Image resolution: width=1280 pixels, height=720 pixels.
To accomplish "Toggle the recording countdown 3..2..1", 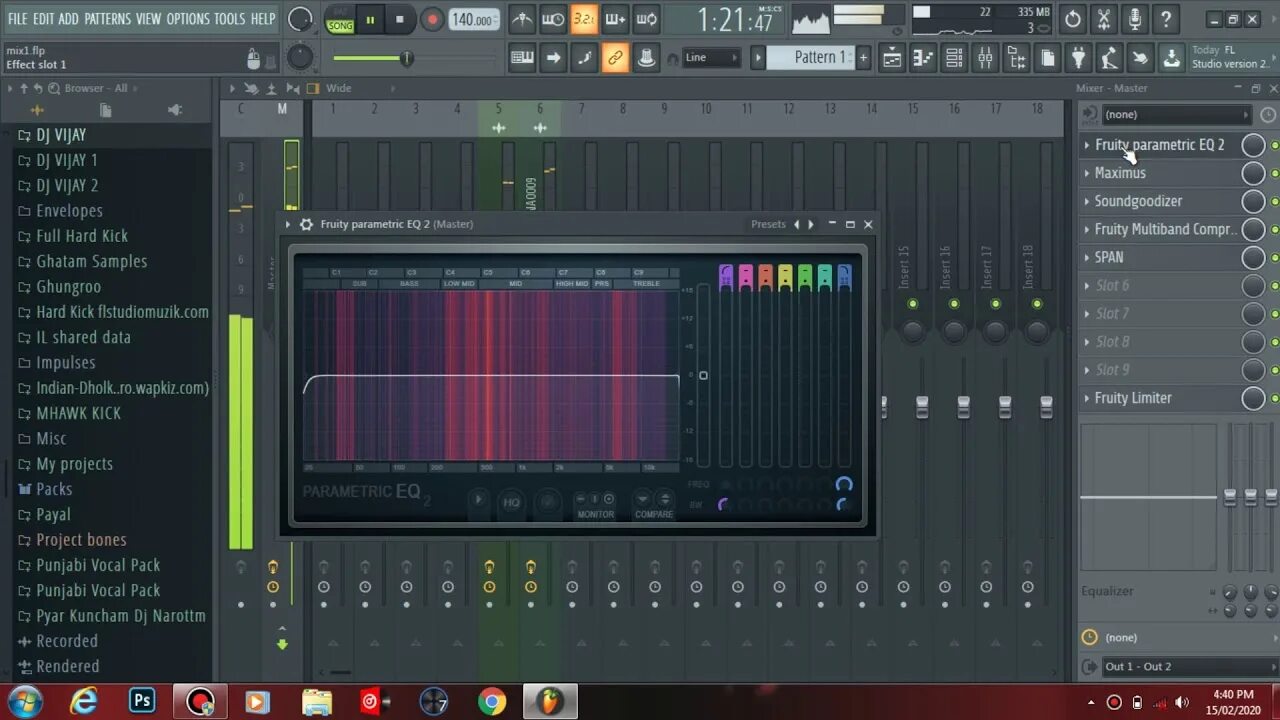I will [x=583, y=17].
